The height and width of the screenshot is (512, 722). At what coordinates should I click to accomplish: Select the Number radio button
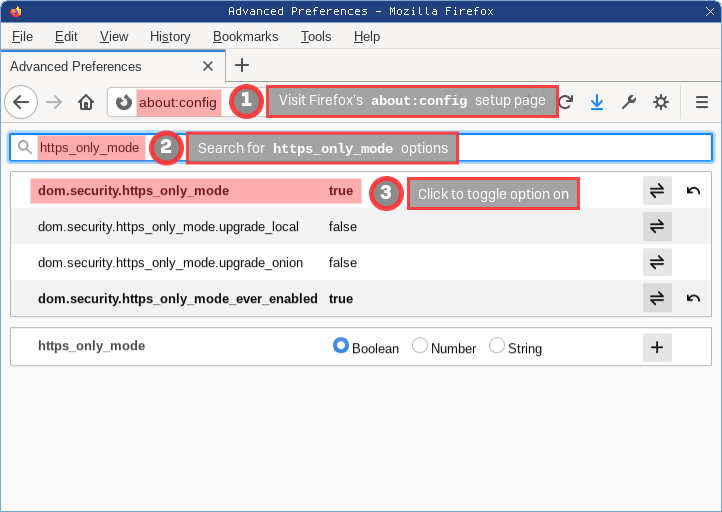pyautogui.click(x=419, y=345)
